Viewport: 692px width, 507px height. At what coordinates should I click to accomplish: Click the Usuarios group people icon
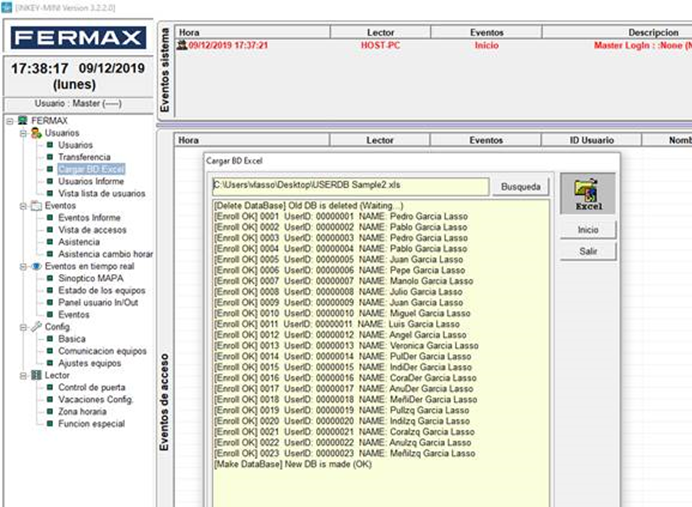tap(36, 133)
